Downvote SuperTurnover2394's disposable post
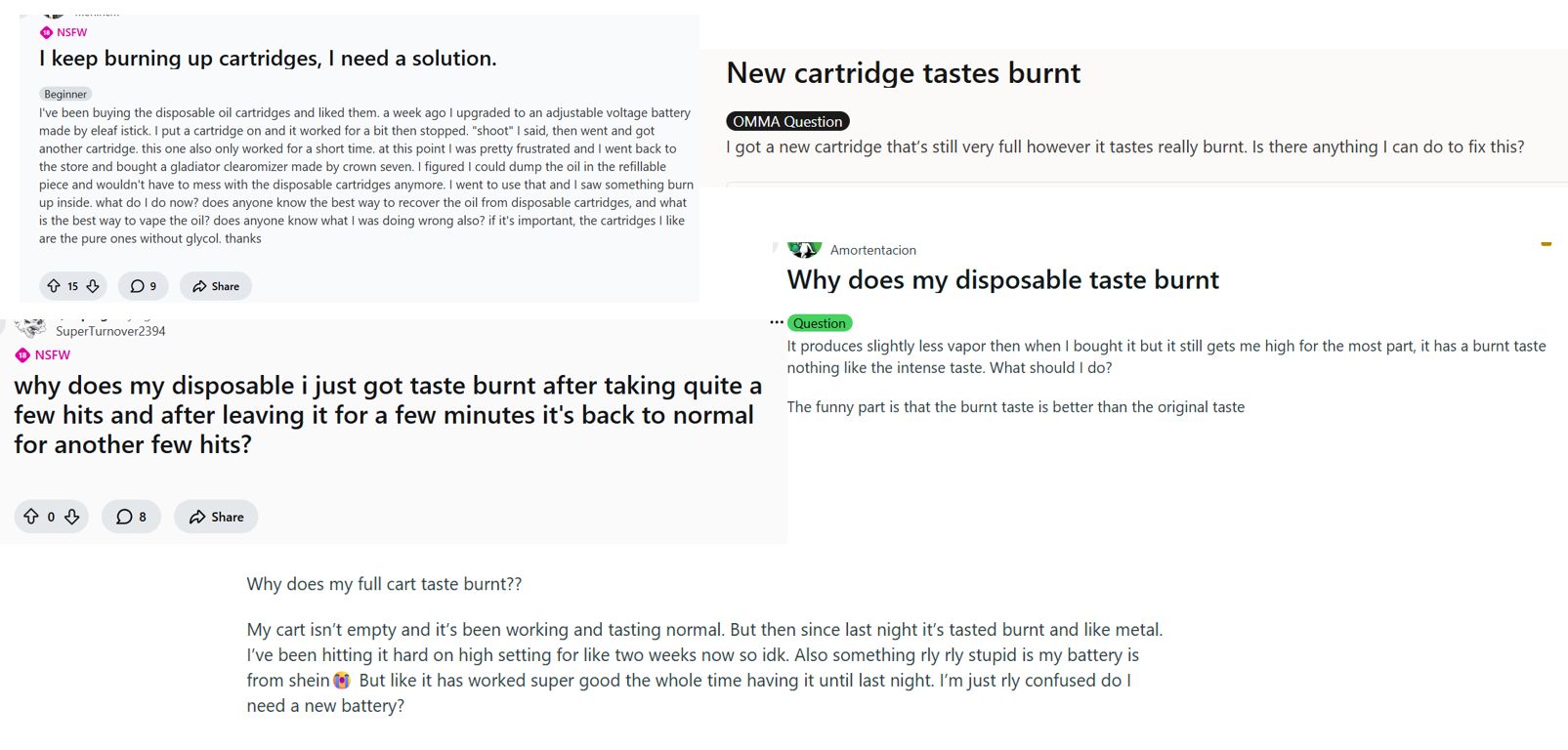Image resolution: width=1568 pixels, height=750 pixels. pyautogui.click(x=72, y=517)
